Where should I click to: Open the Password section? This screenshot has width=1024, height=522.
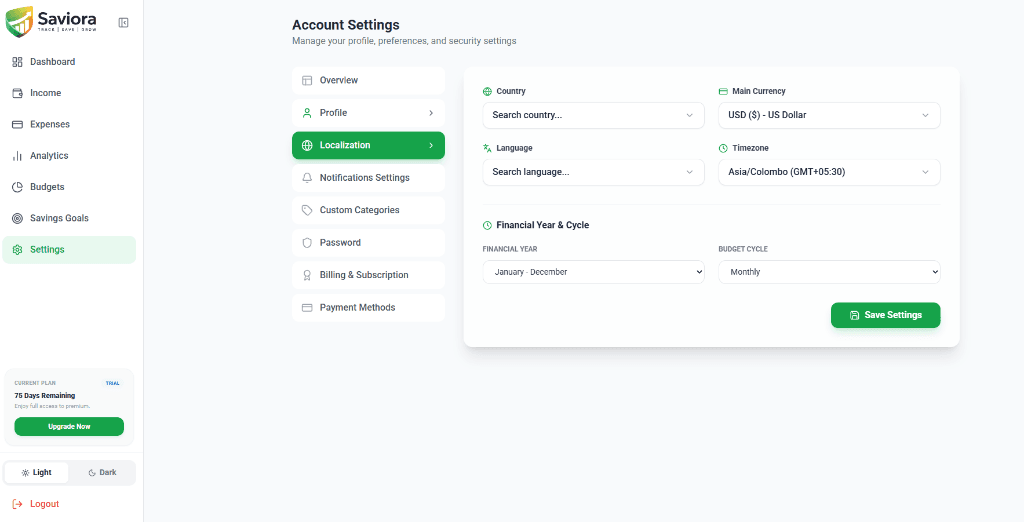pyautogui.click(x=368, y=242)
